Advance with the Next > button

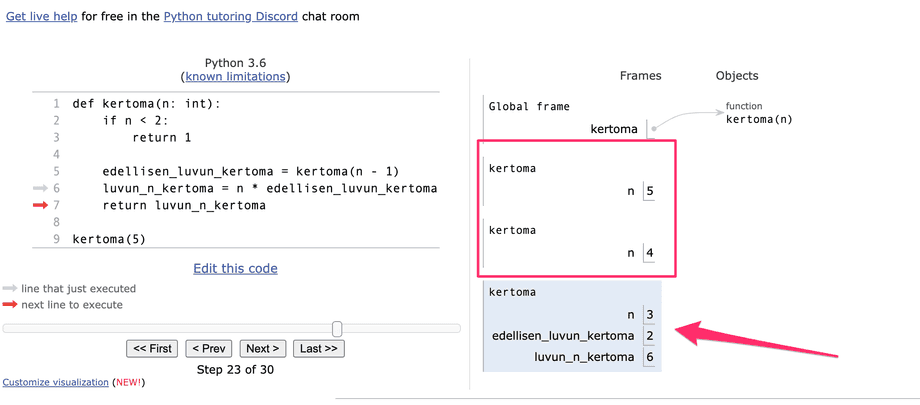tap(263, 348)
